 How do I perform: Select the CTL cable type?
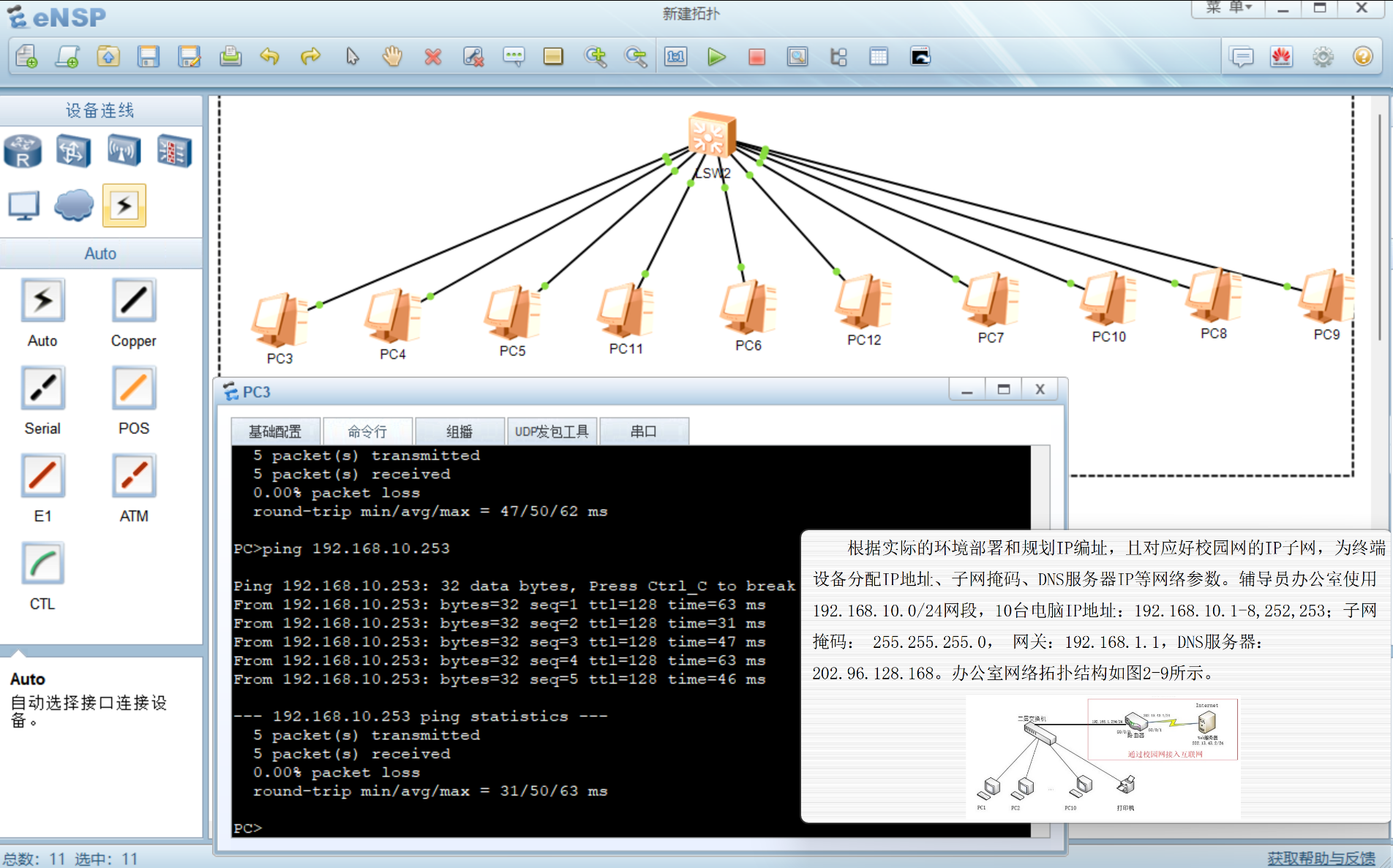pos(43,564)
